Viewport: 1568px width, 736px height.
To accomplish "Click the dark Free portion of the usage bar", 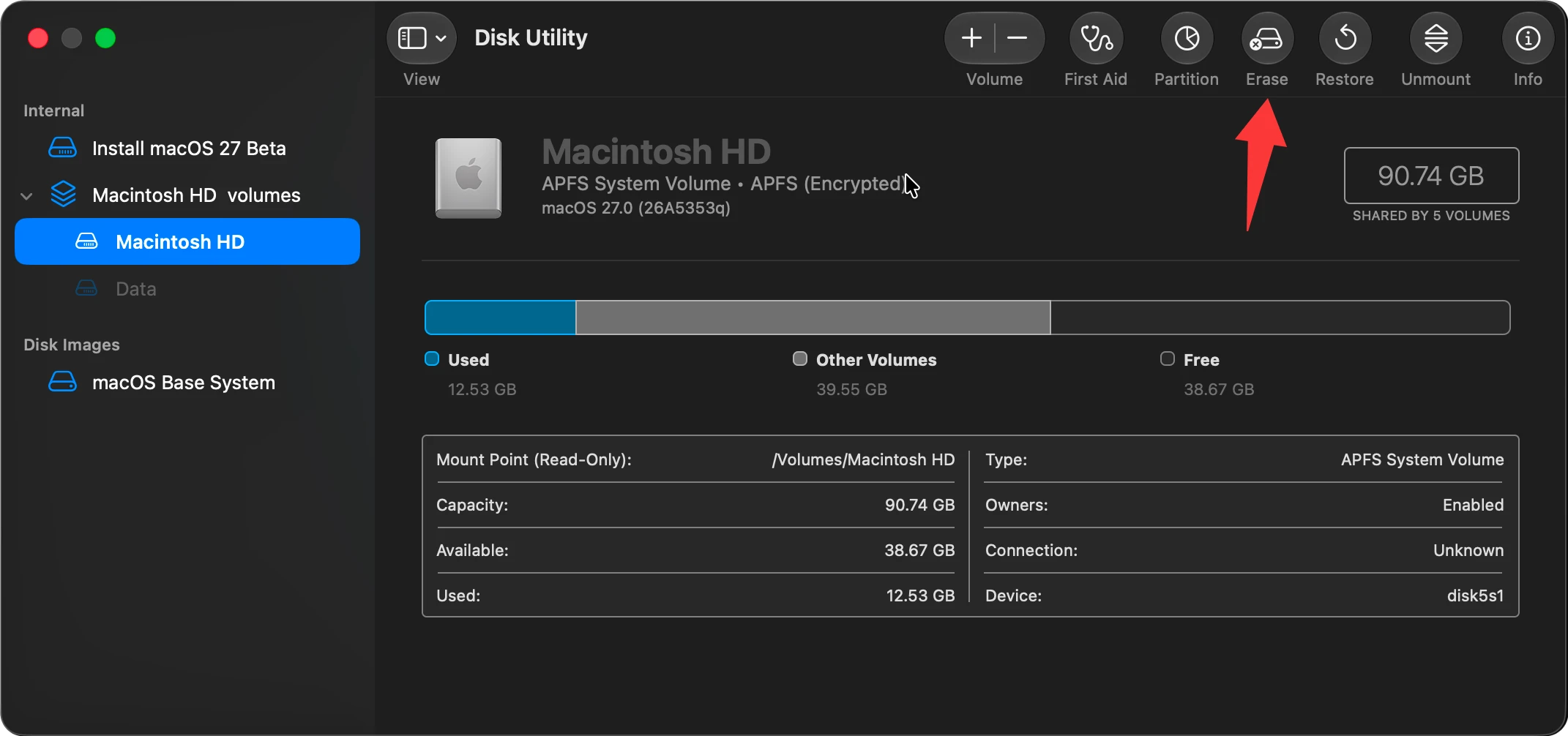I will (1280, 318).
